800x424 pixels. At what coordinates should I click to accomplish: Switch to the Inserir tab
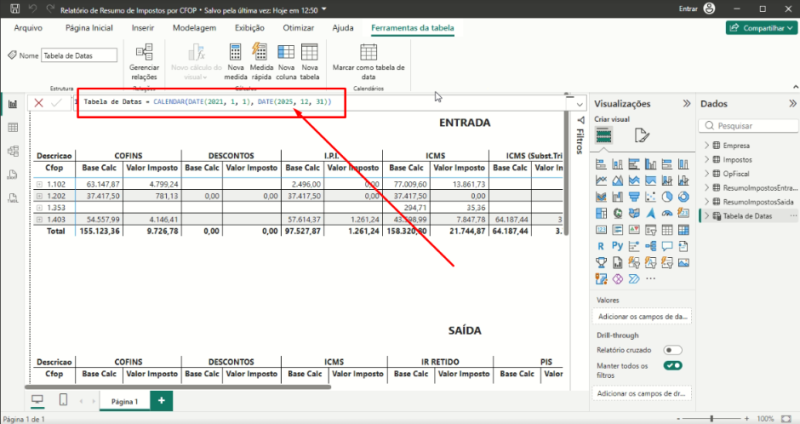(x=143, y=28)
